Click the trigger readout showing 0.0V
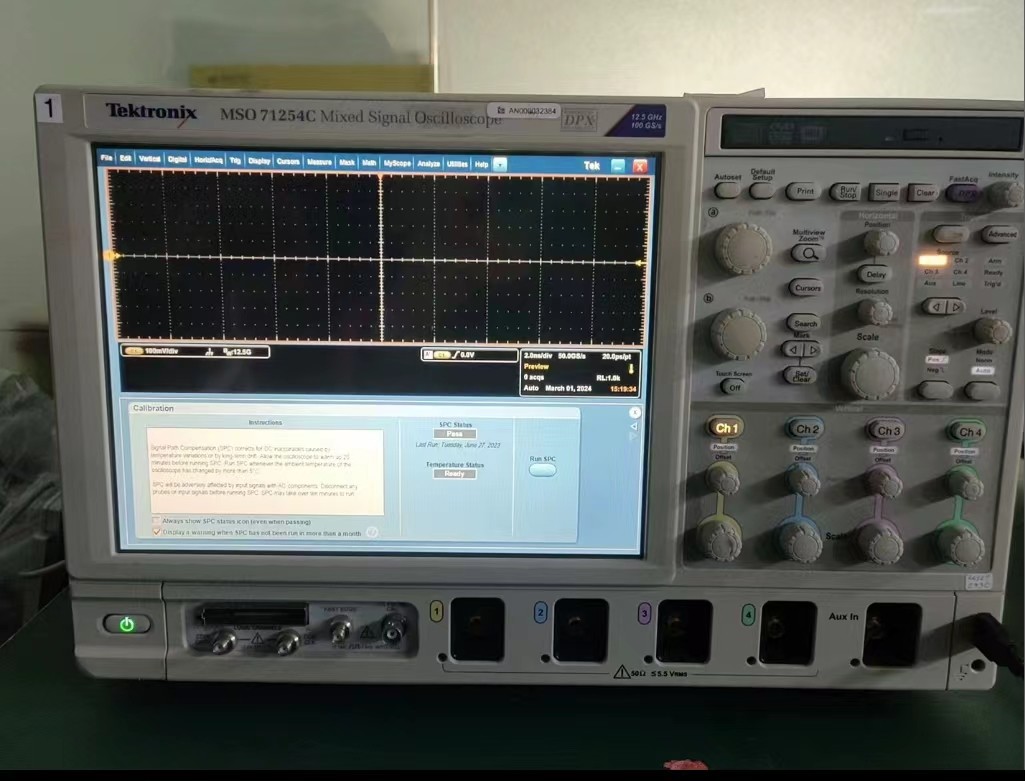 469,355
